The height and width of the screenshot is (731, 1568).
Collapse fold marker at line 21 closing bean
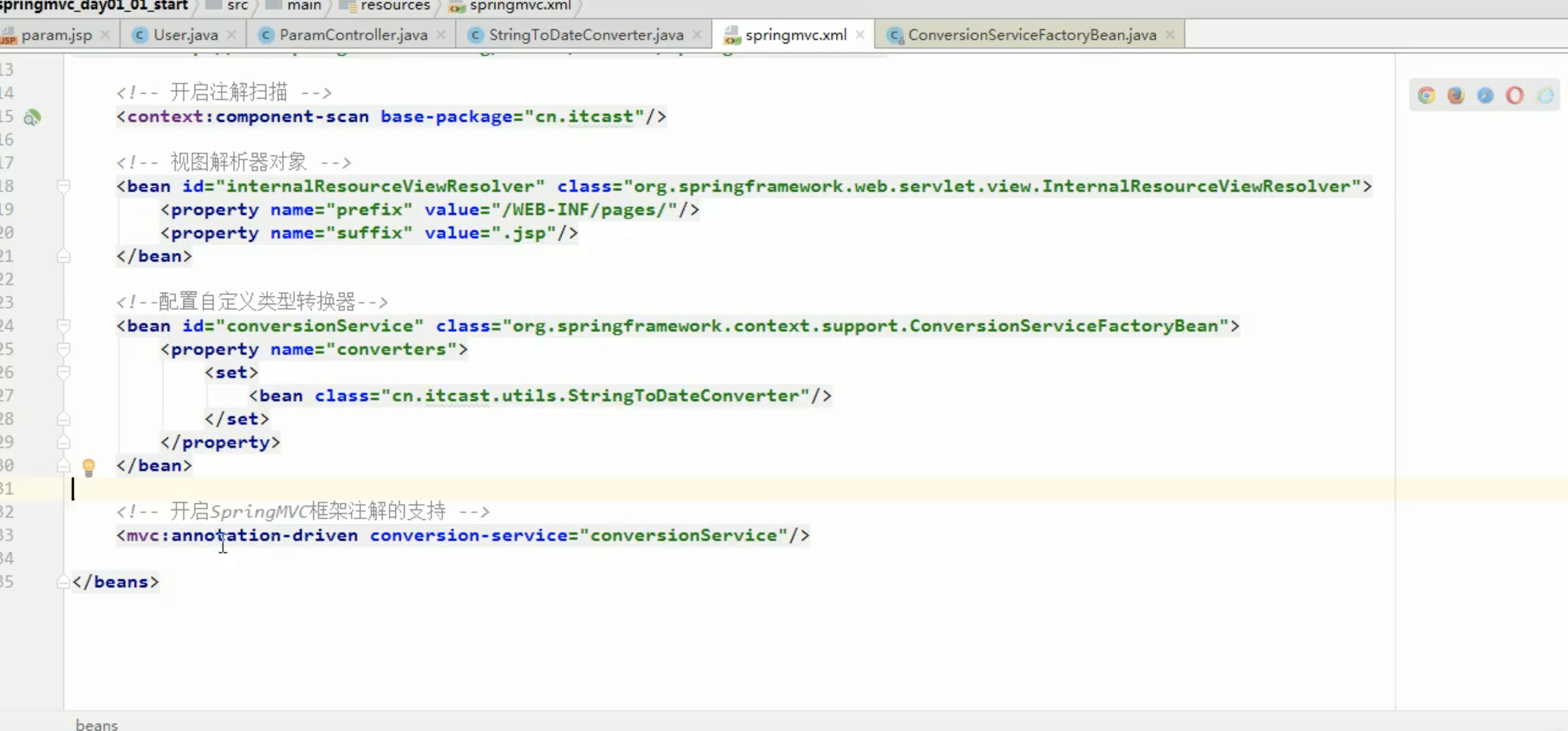(x=63, y=256)
